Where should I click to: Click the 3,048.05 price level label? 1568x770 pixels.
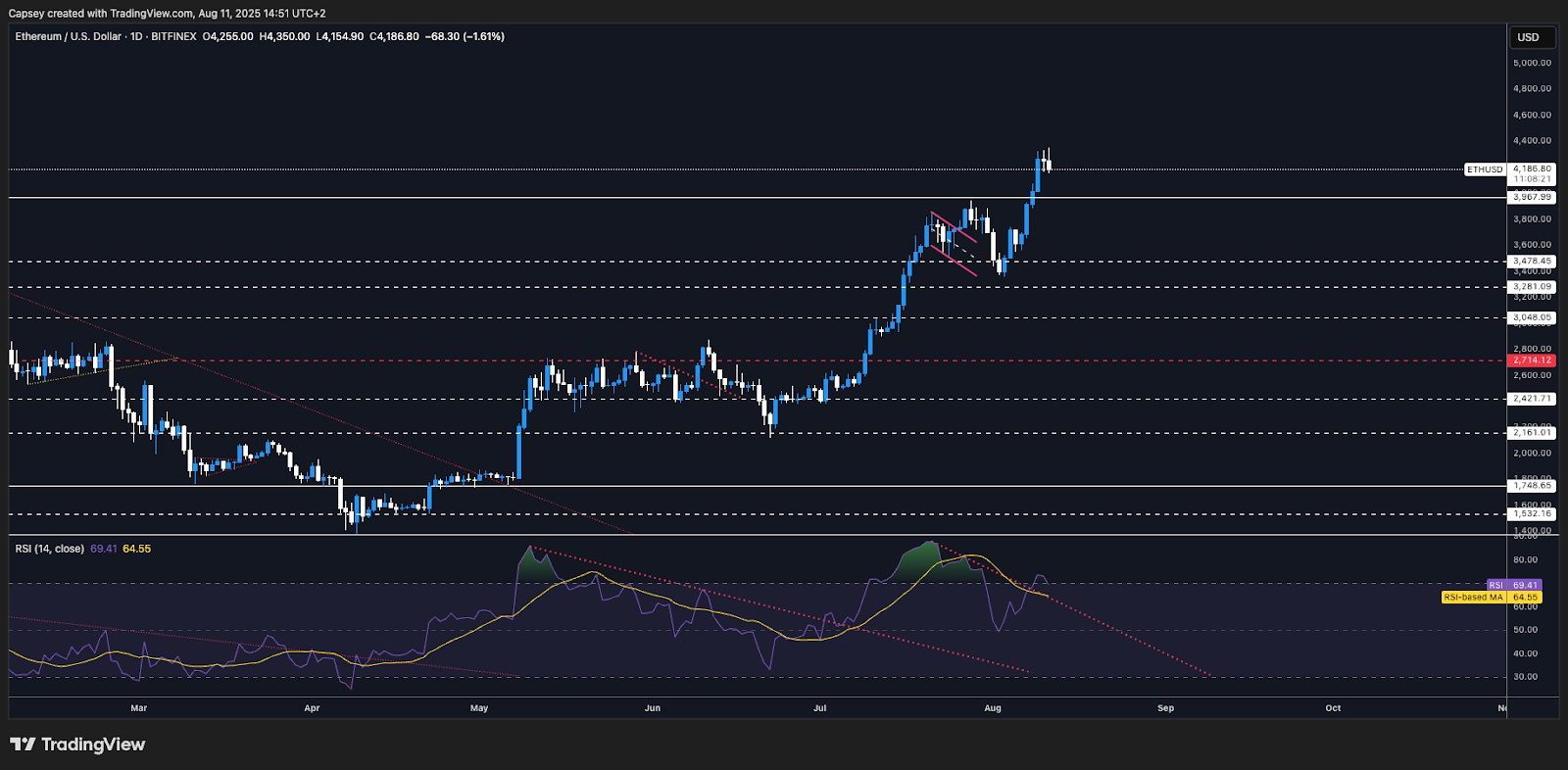click(1532, 317)
